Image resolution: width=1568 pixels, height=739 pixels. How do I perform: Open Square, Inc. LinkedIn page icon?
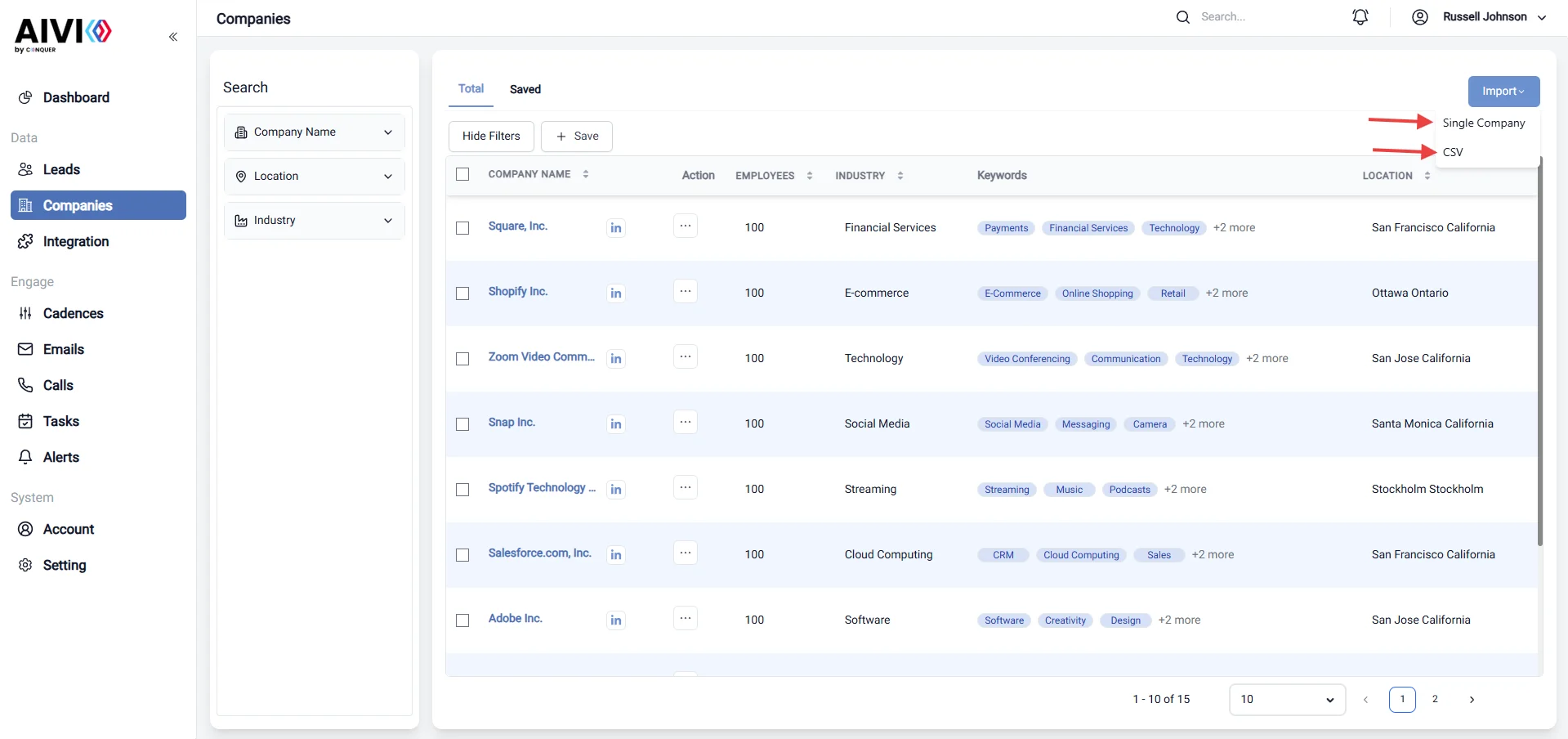tap(616, 228)
